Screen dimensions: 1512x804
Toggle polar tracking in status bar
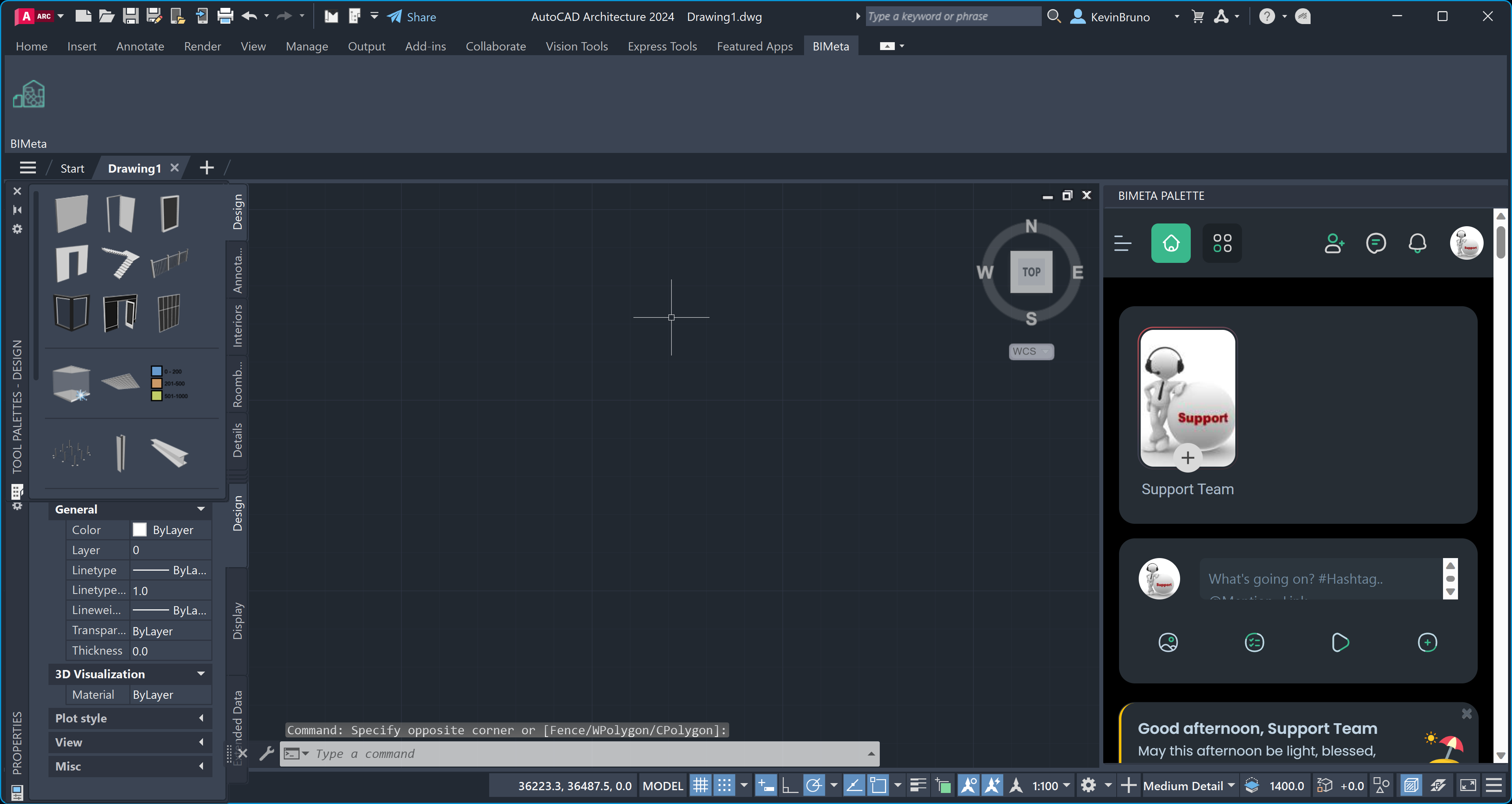tap(814, 786)
